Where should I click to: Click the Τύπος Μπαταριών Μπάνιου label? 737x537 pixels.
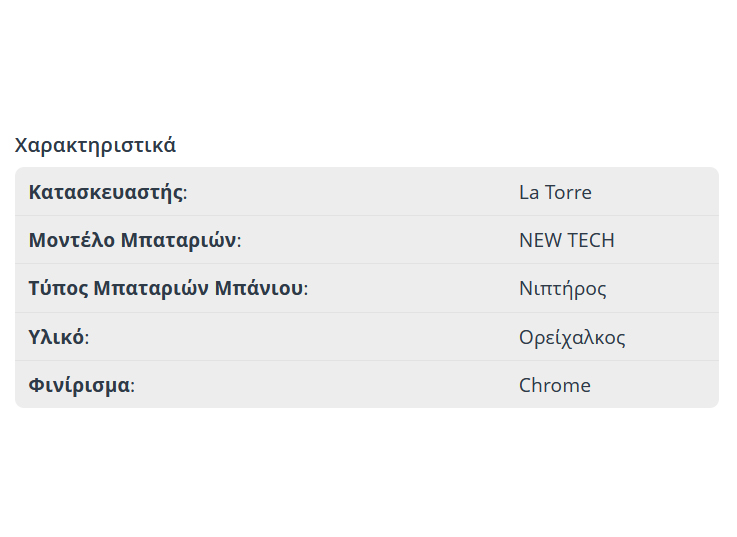[x=167, y=289]
